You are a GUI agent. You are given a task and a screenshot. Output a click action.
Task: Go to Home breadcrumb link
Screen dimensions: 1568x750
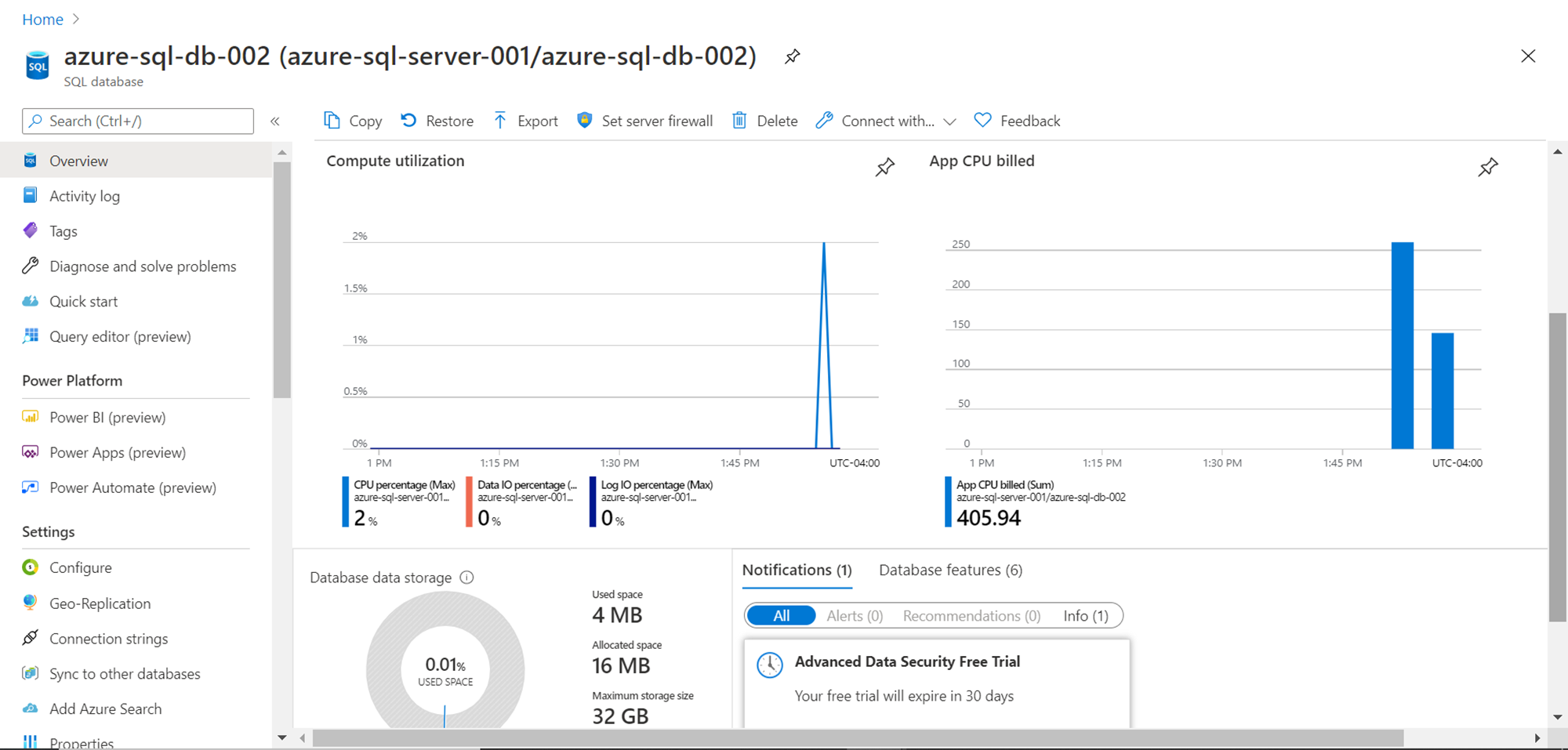coord(42,20)
